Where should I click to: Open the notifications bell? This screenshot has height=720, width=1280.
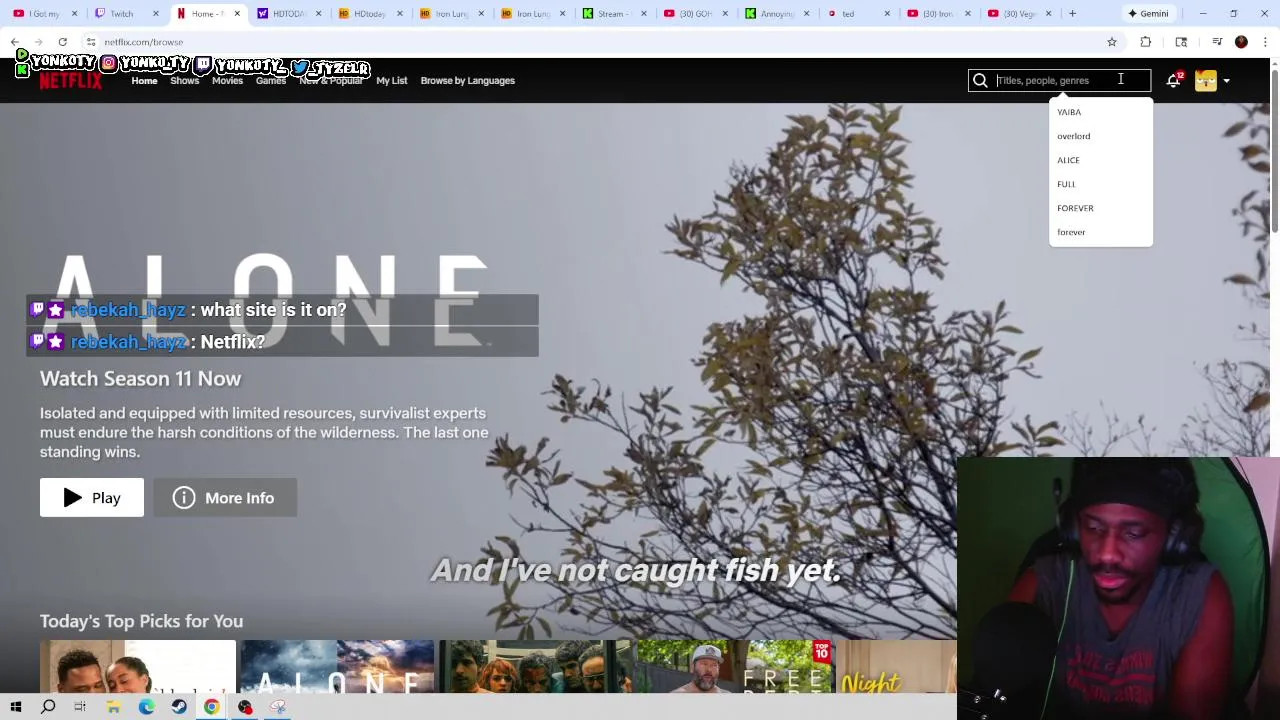[1173, 81]
